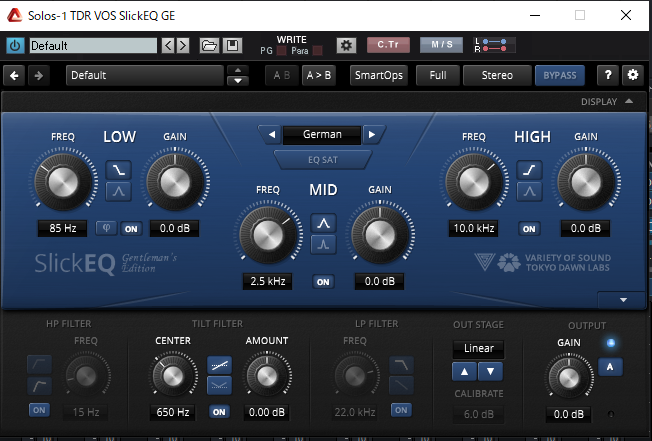This screenshot has height=441, width=652.
Task: Step to next preset down arrow
Action: (x=238, y=81)
